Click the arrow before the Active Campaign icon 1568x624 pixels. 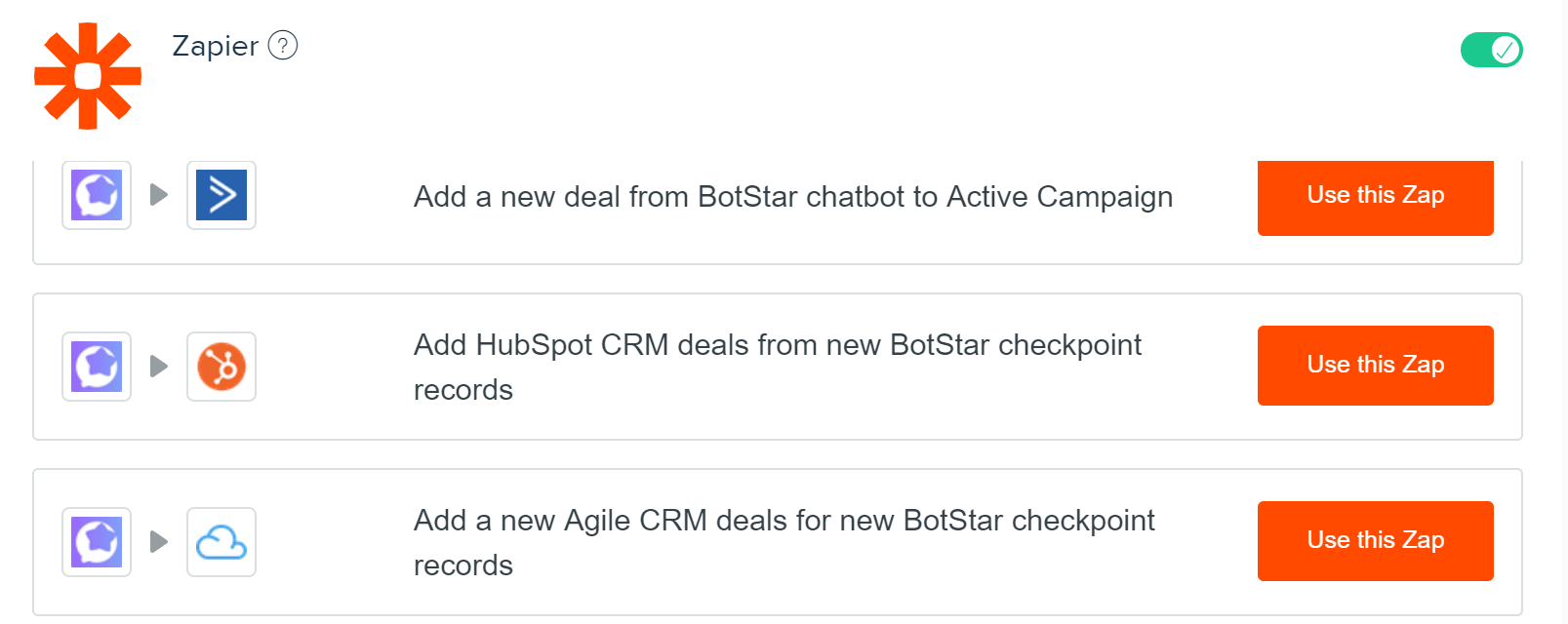[159, 195]
